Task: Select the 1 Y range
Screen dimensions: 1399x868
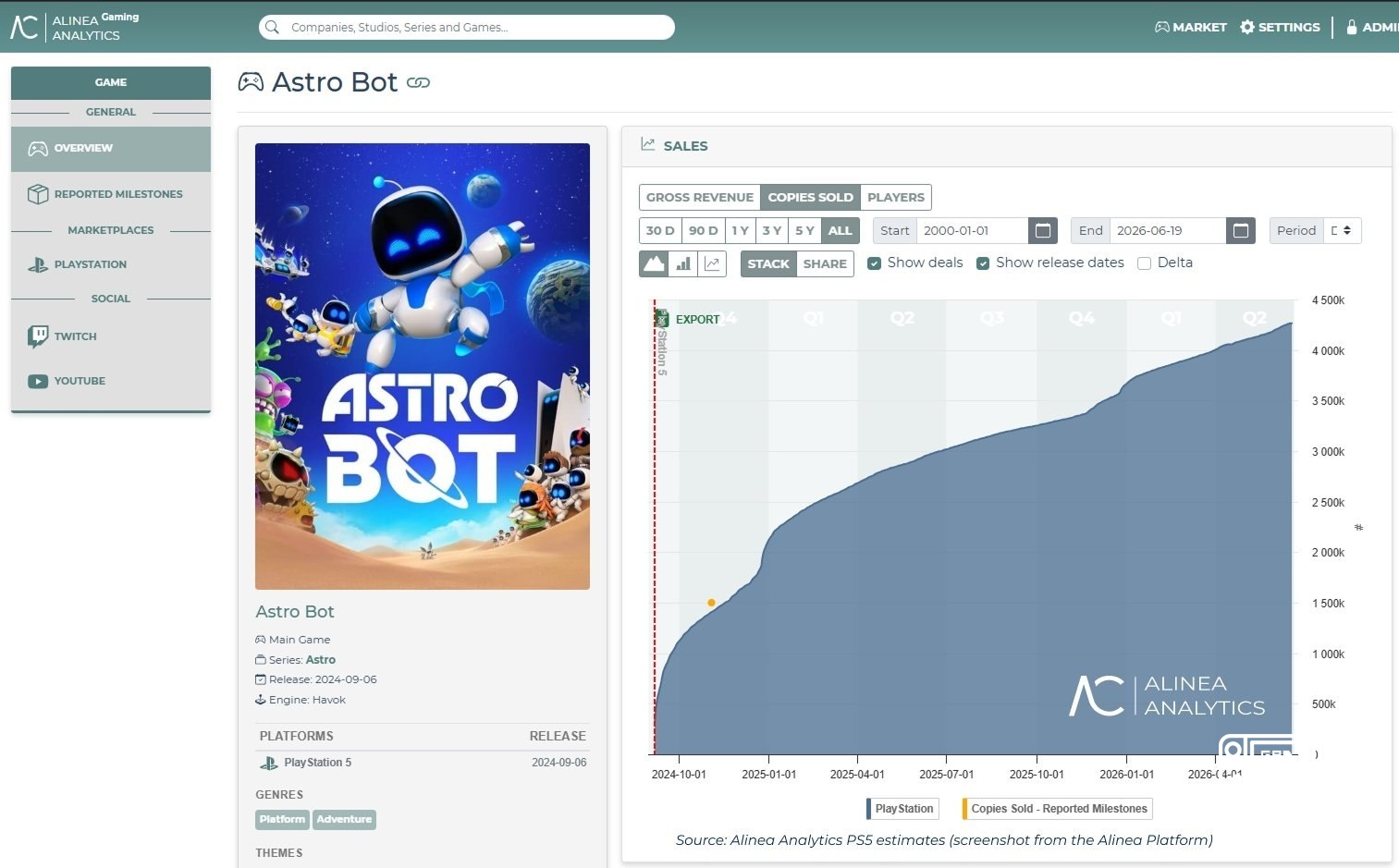Action: (x=740, y=230)
